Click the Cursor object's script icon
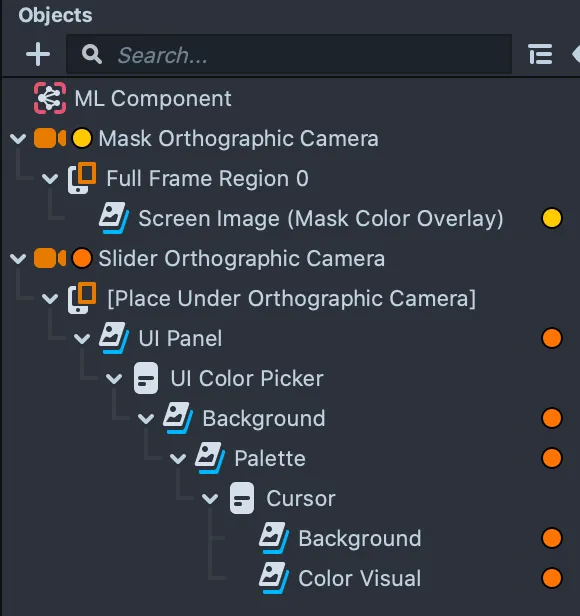 [x=242, y=499]
